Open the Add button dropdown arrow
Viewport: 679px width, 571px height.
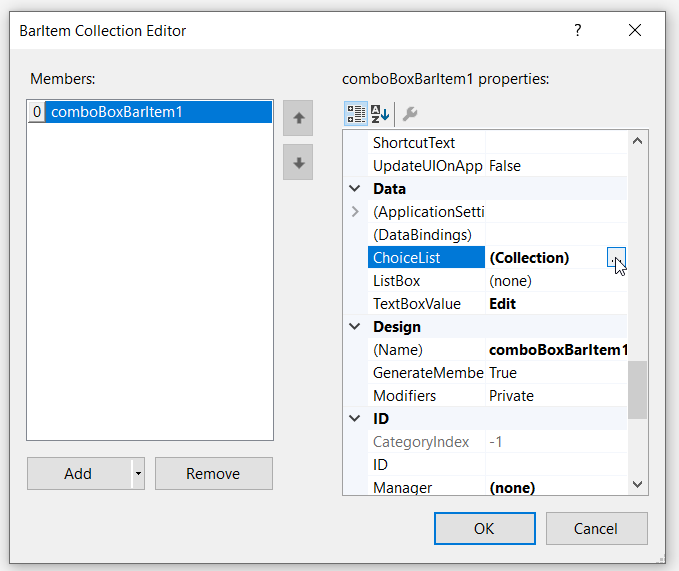tap(138, 474)
